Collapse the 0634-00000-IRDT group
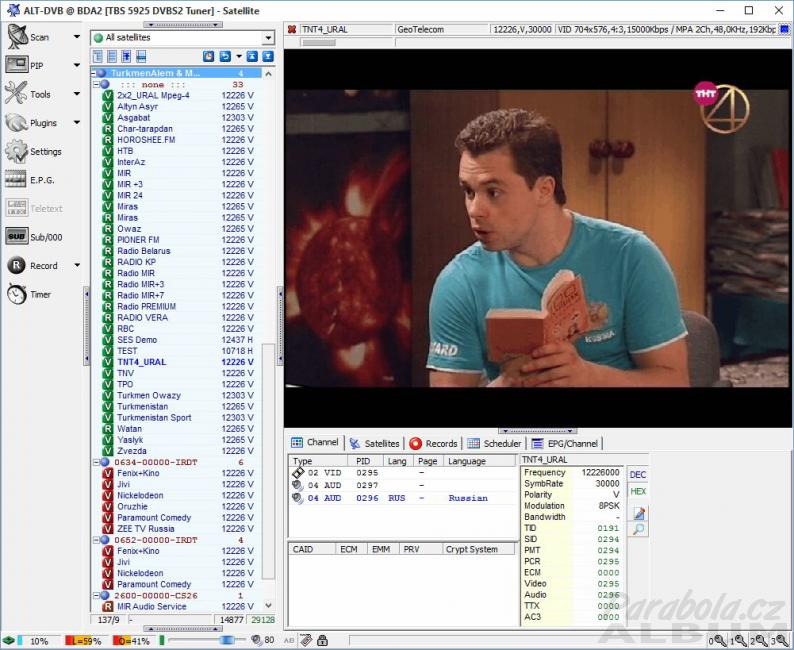 [97, 462]
